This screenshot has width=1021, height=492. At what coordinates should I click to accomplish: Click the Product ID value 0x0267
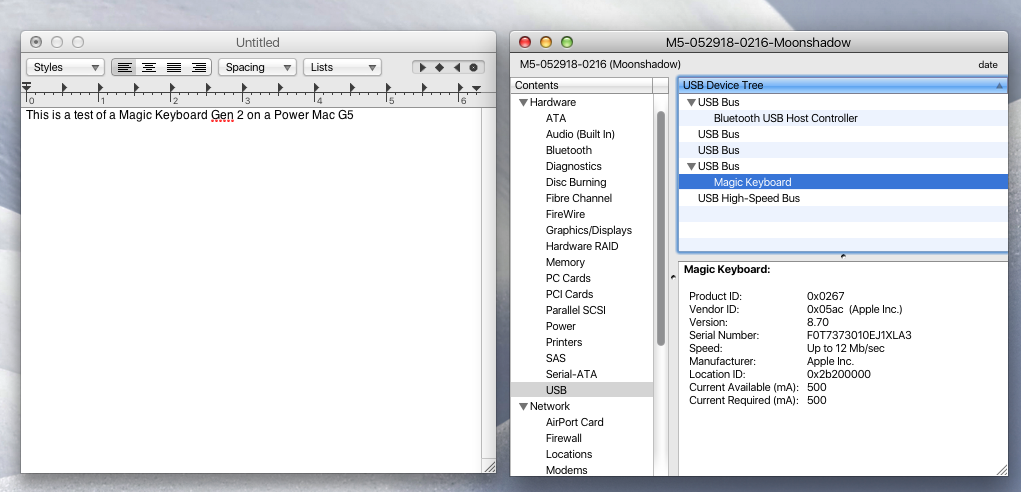click(826, 296)
